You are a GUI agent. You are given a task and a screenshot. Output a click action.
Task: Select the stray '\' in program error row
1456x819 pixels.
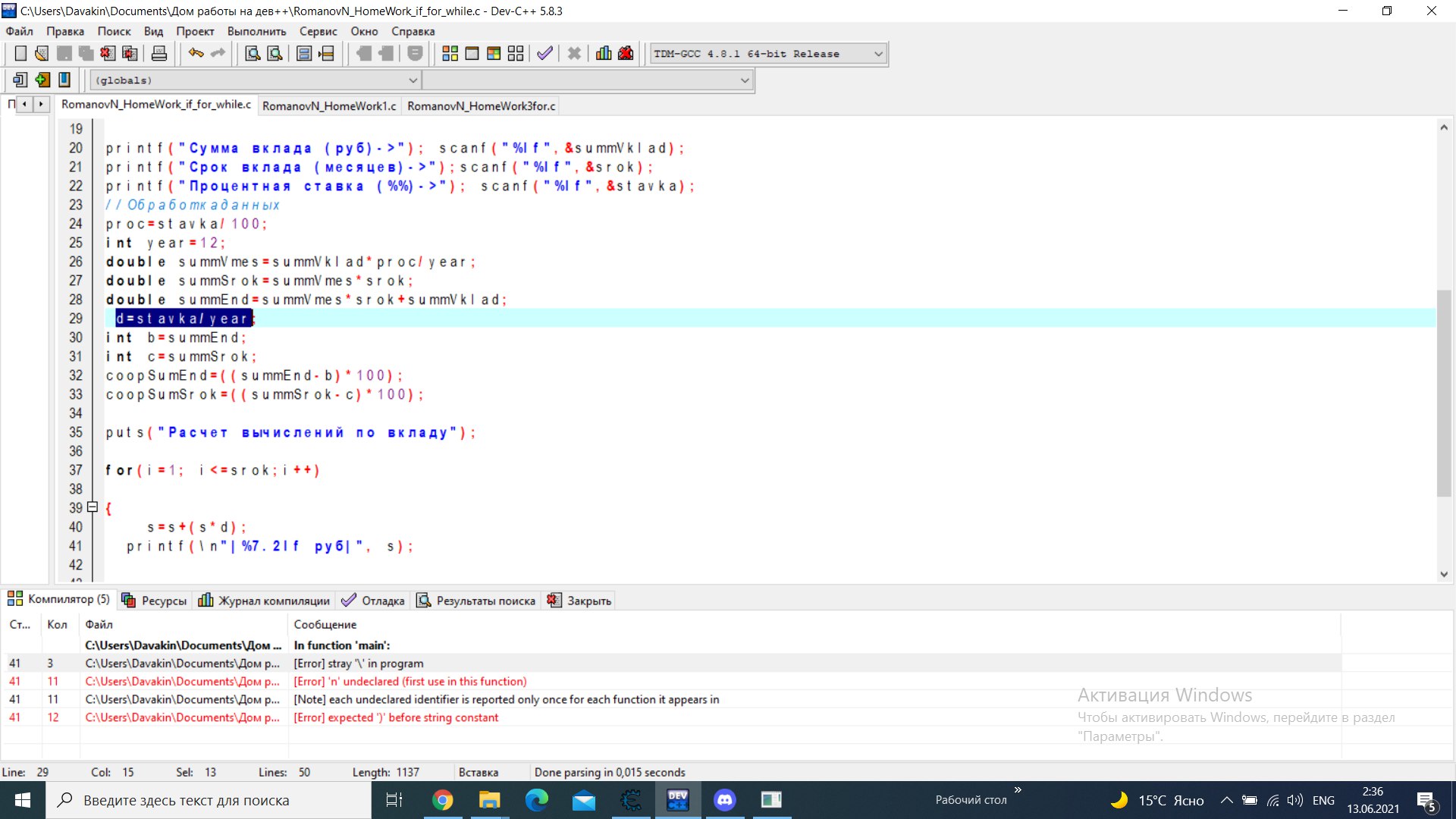(358, 664)
